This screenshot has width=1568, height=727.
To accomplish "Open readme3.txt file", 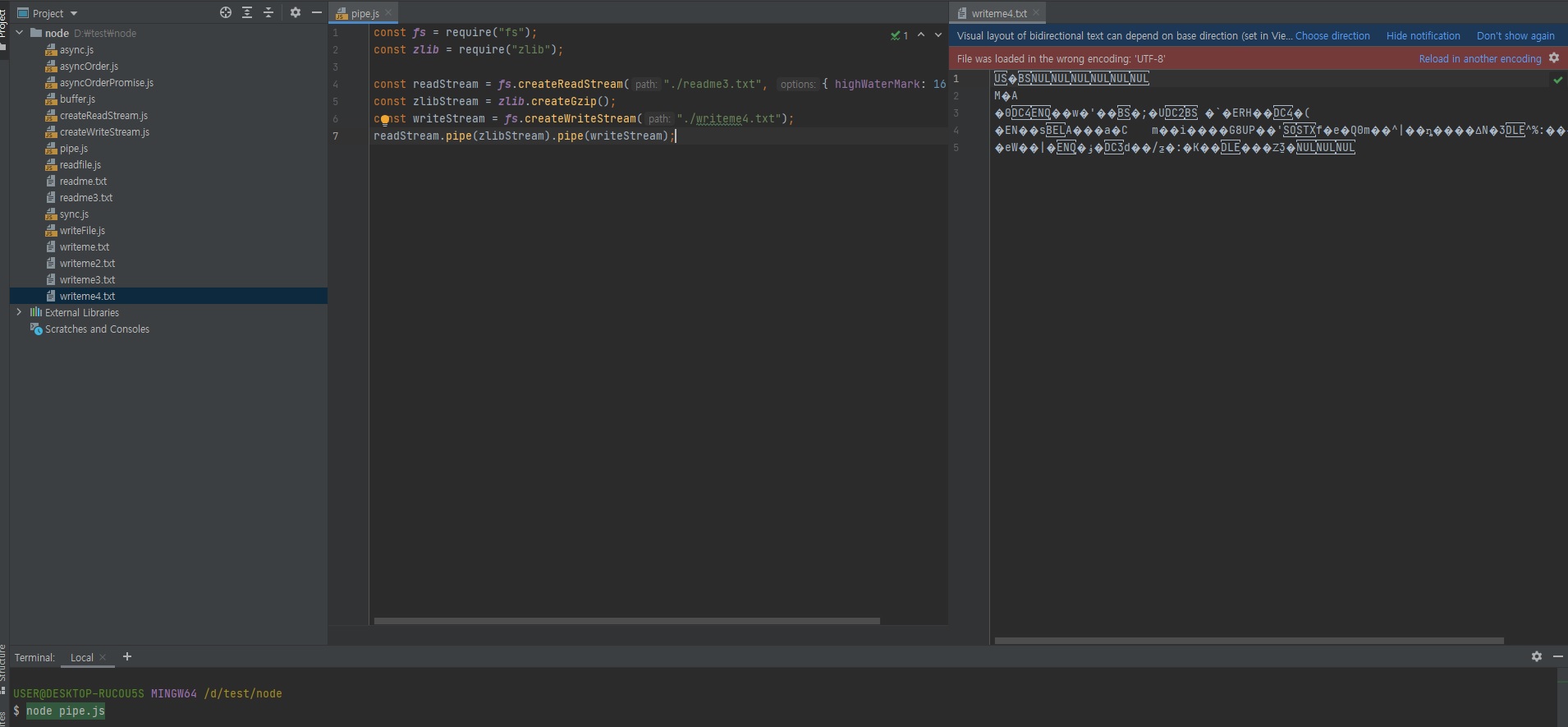I will (x=85, y=198).
